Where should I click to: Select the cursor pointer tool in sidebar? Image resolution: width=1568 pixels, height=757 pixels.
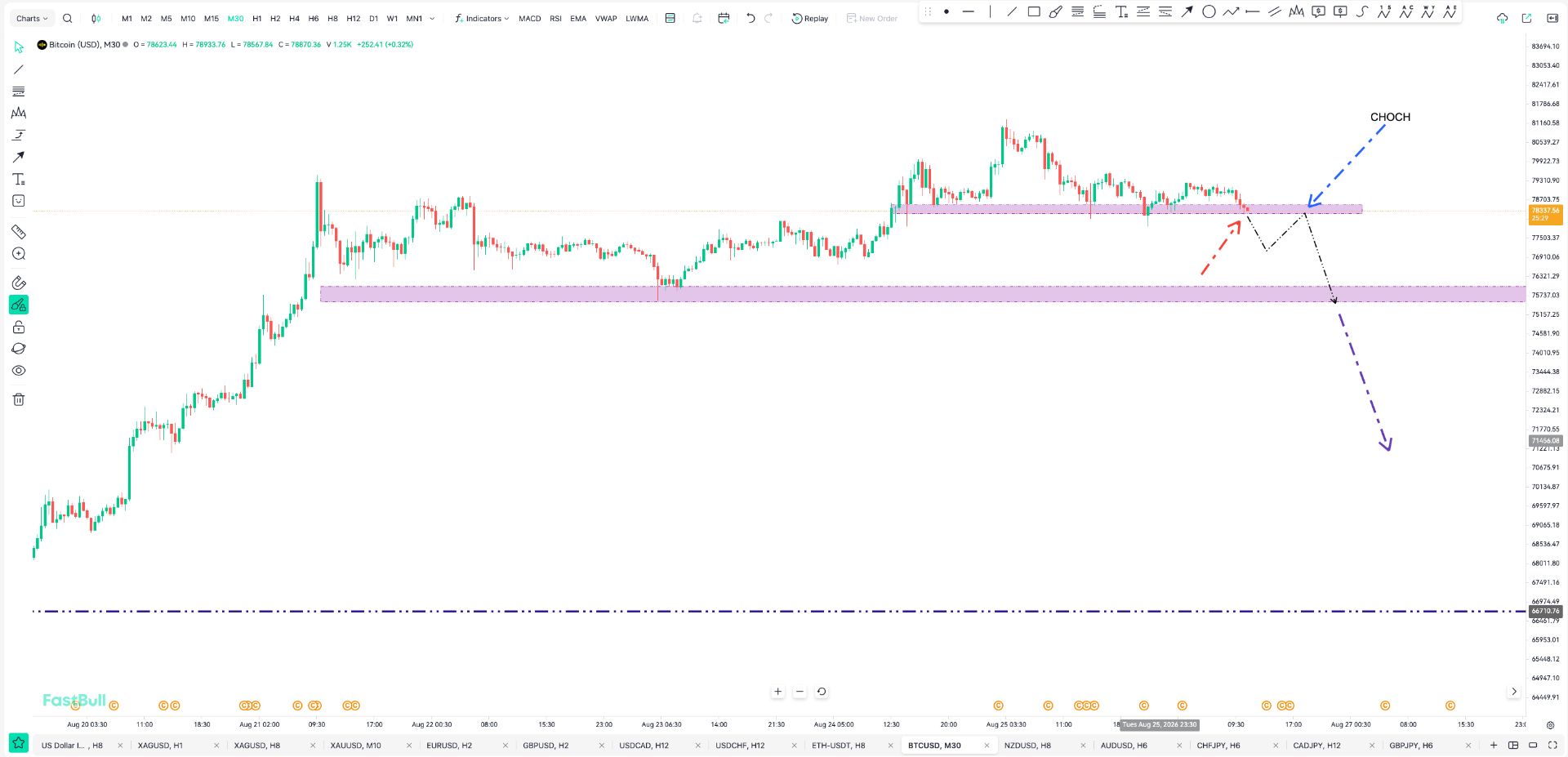click(19, 47)
